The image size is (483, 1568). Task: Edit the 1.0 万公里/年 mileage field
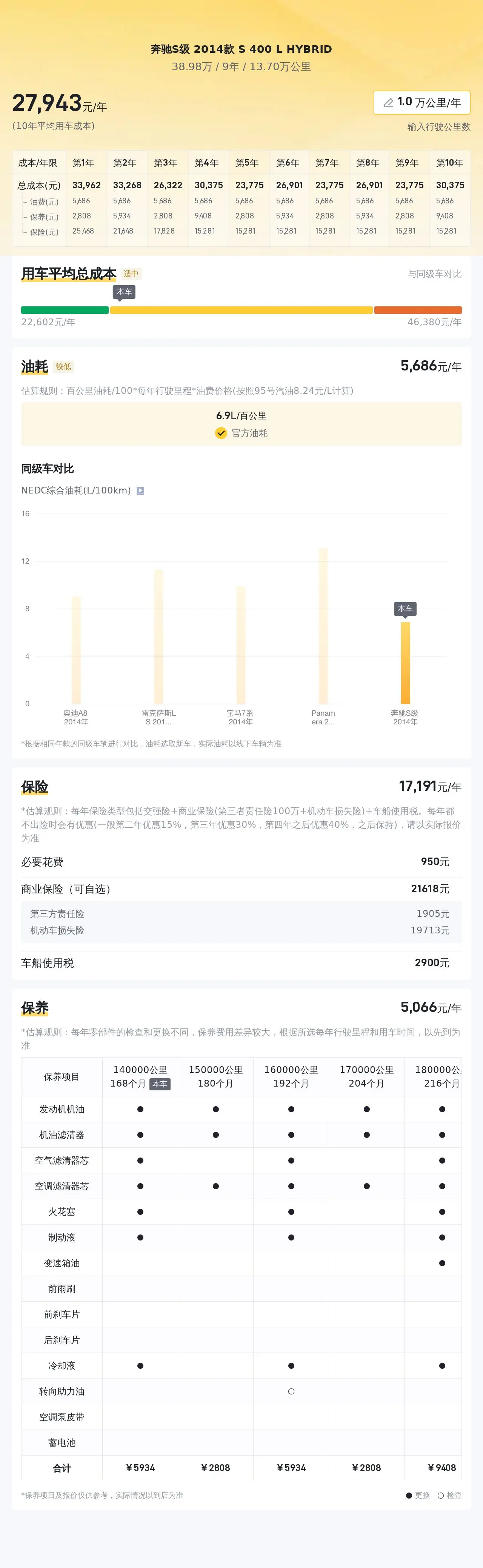point(421,102)
